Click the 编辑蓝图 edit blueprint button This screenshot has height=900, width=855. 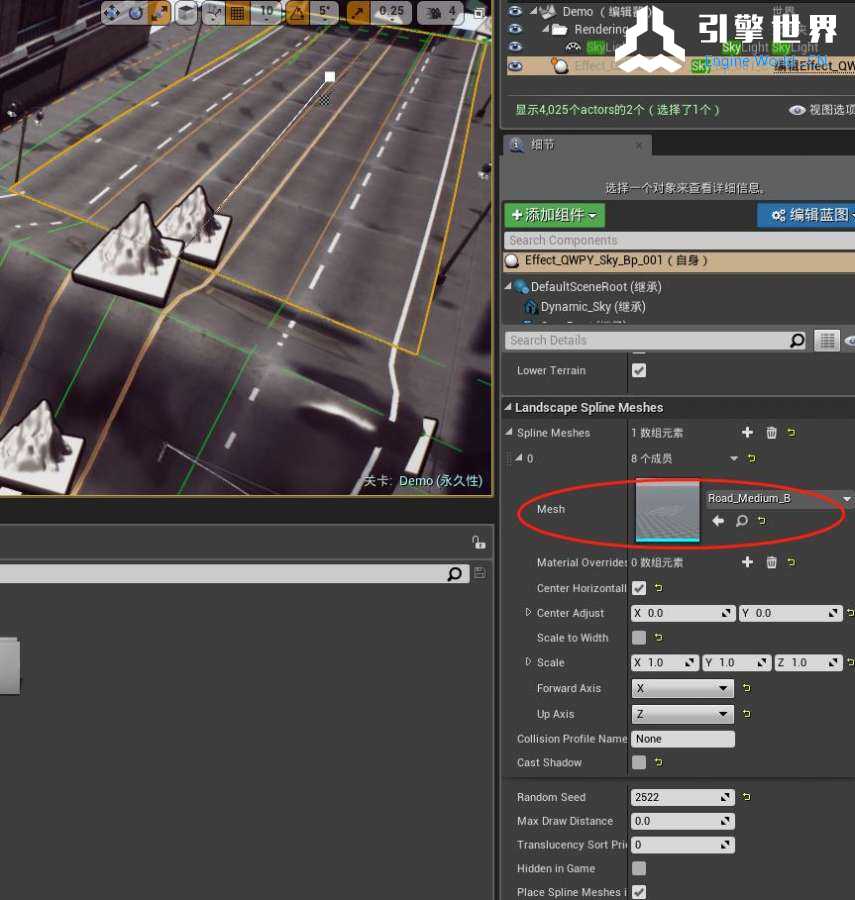806,215
